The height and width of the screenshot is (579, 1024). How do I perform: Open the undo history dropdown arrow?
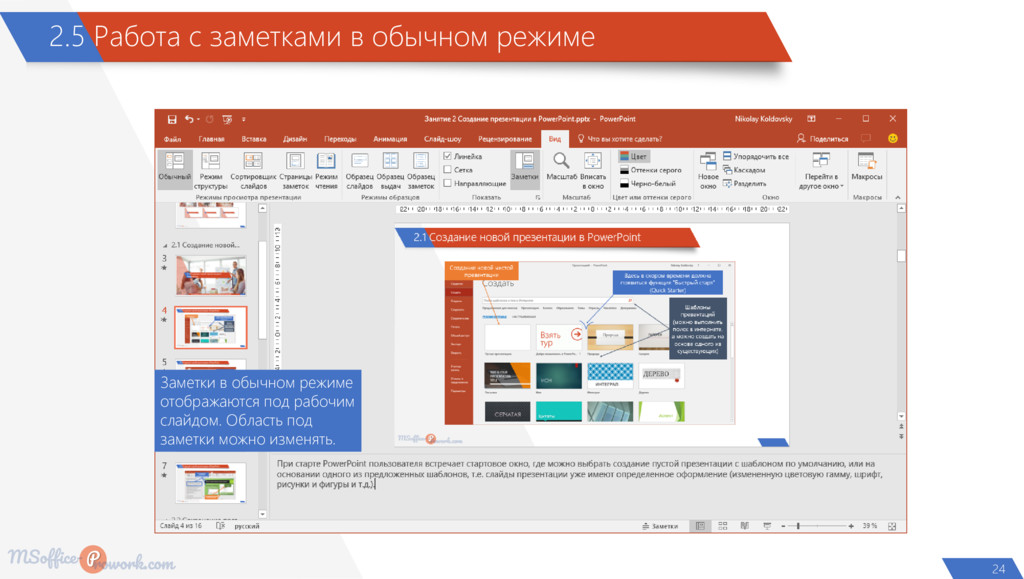pyautogui.click(x=198, y=119)
